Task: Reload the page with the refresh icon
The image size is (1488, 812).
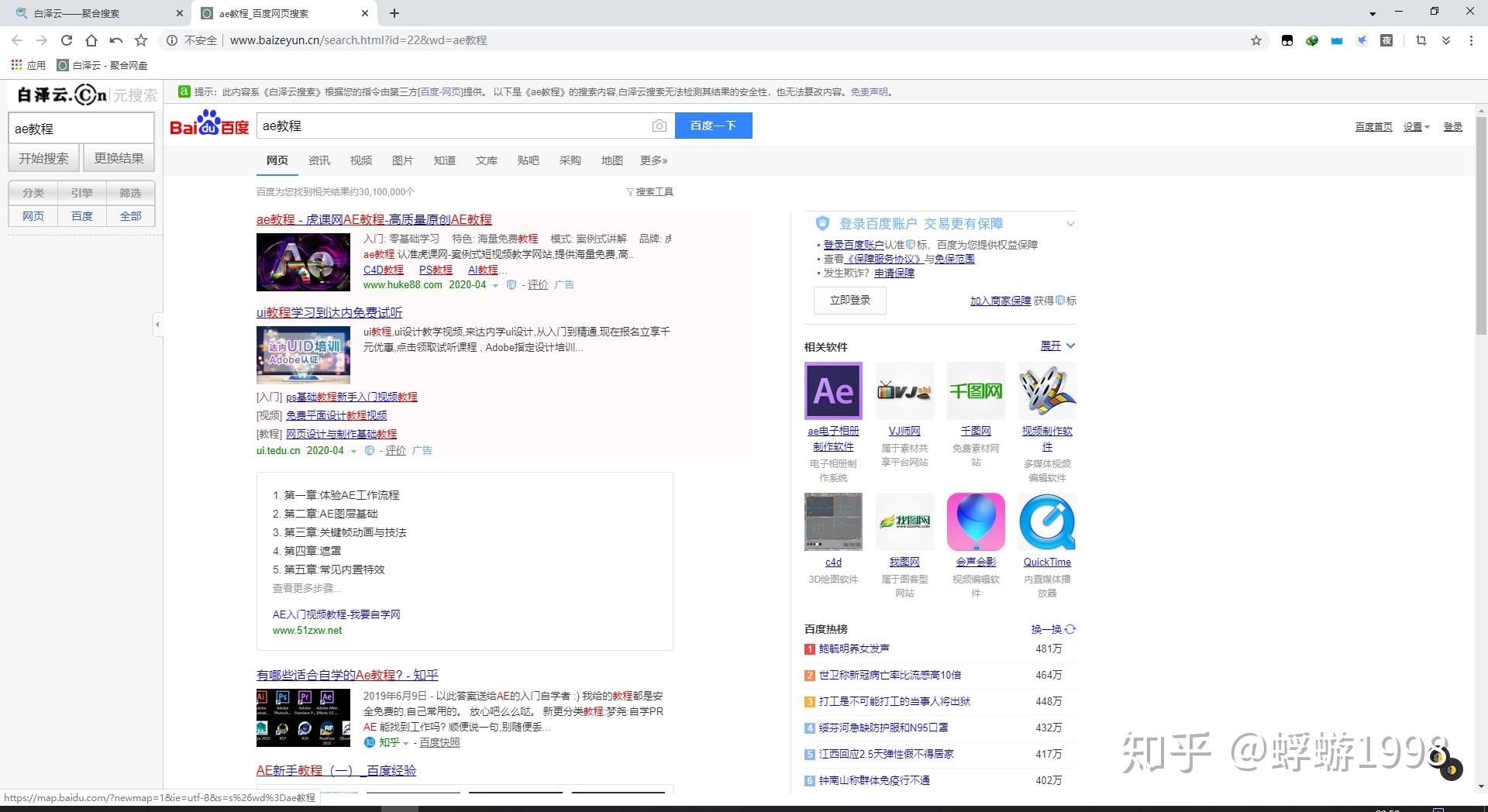Action: click(x=67, y=40)
